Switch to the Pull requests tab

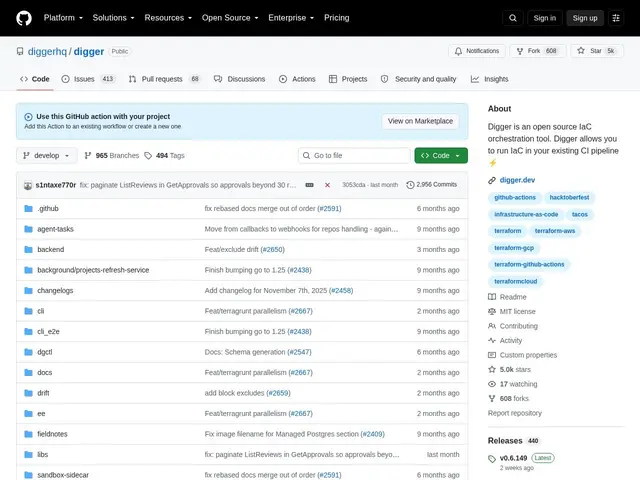[165, 79]
